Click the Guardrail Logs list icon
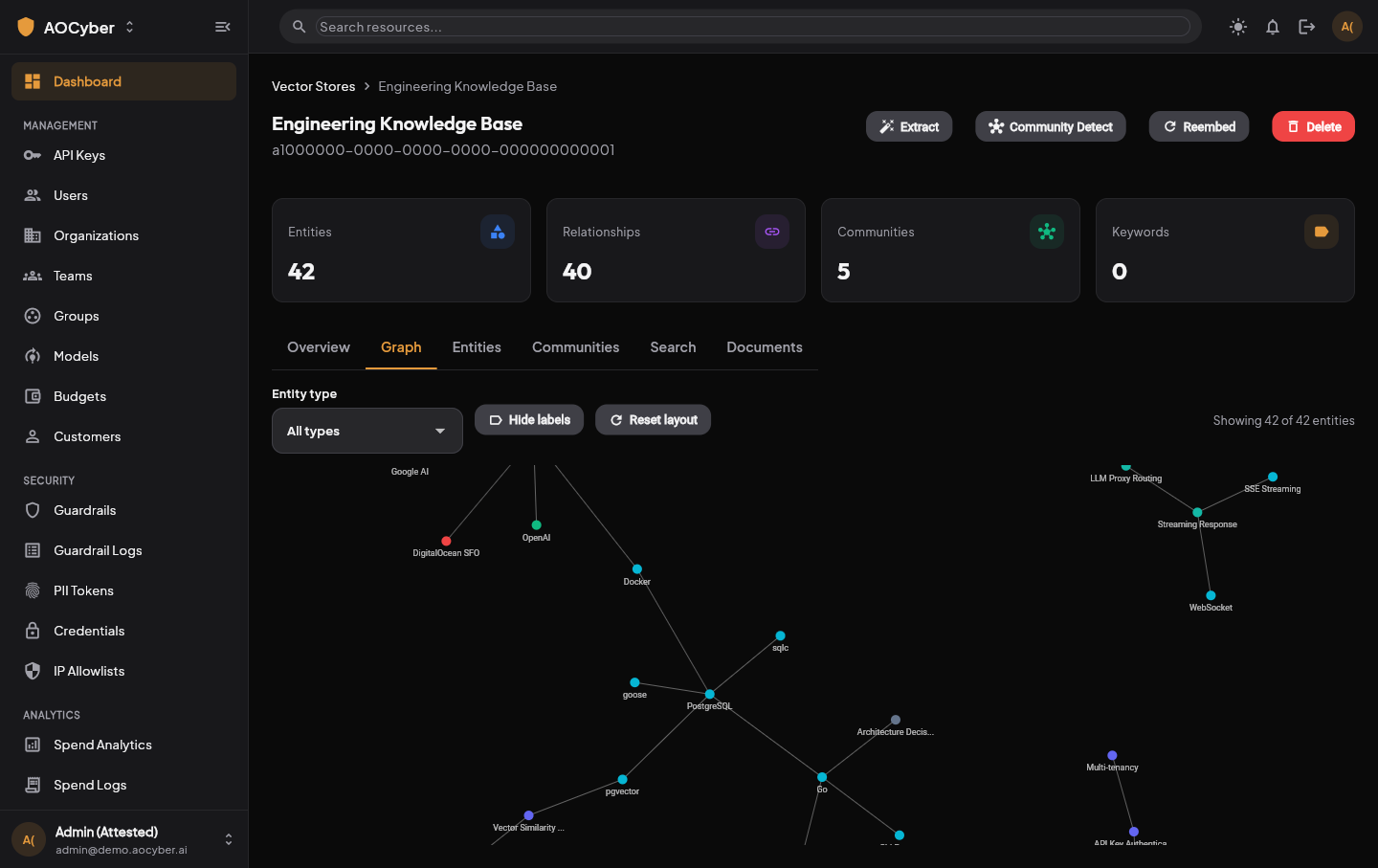Image resolution: width=1378 pixels, height=868 pixels. (33, 550)
